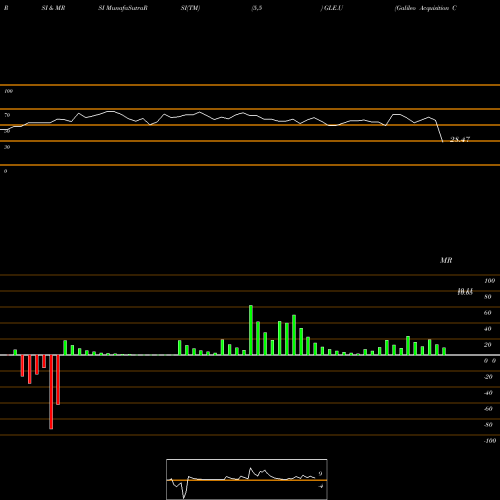The height and width of the screenshot is (500, 500).
Task: Click the '(5,5' parameter text in header
Action: (x=257, y=8)
